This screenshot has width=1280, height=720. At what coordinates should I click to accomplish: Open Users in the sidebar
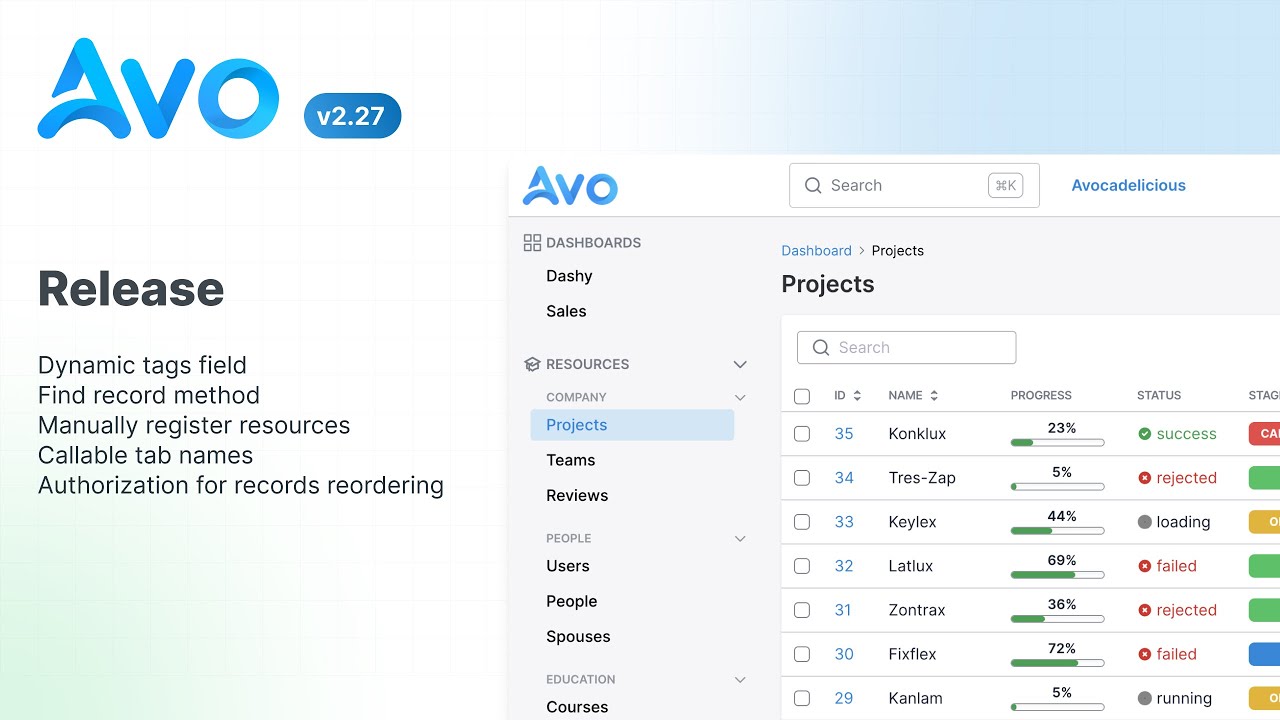pos(568,566)
